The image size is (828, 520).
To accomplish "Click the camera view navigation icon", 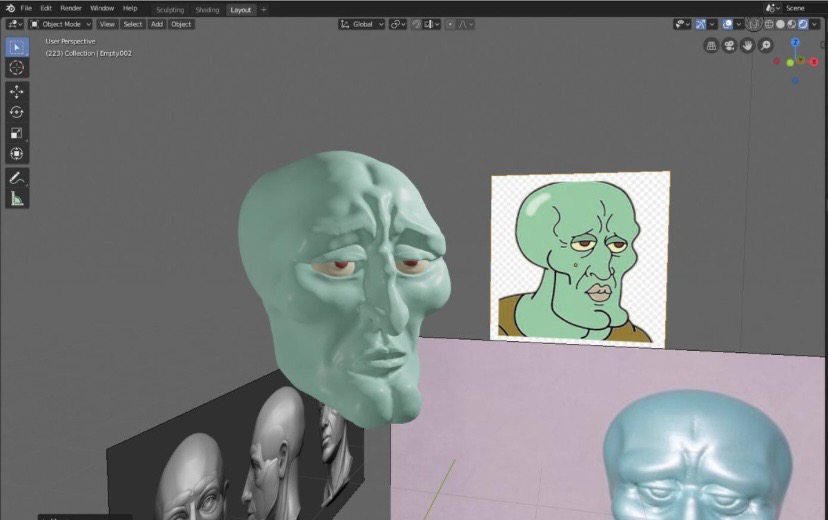I will click(x=730, y=46).
